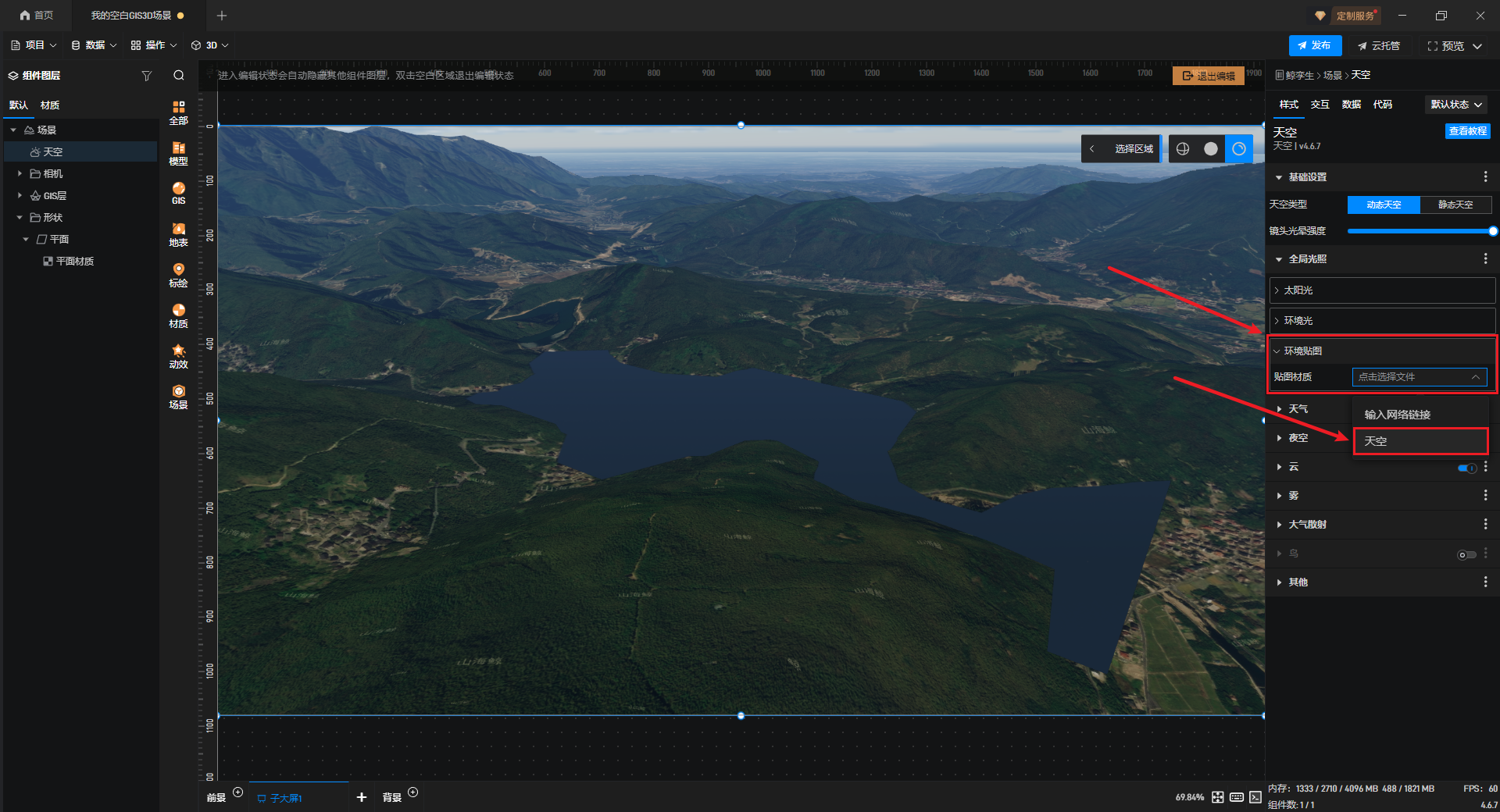Open the 模型 (Model) component category
Screen dimensions: 1500x812
[x=178, y=153]
